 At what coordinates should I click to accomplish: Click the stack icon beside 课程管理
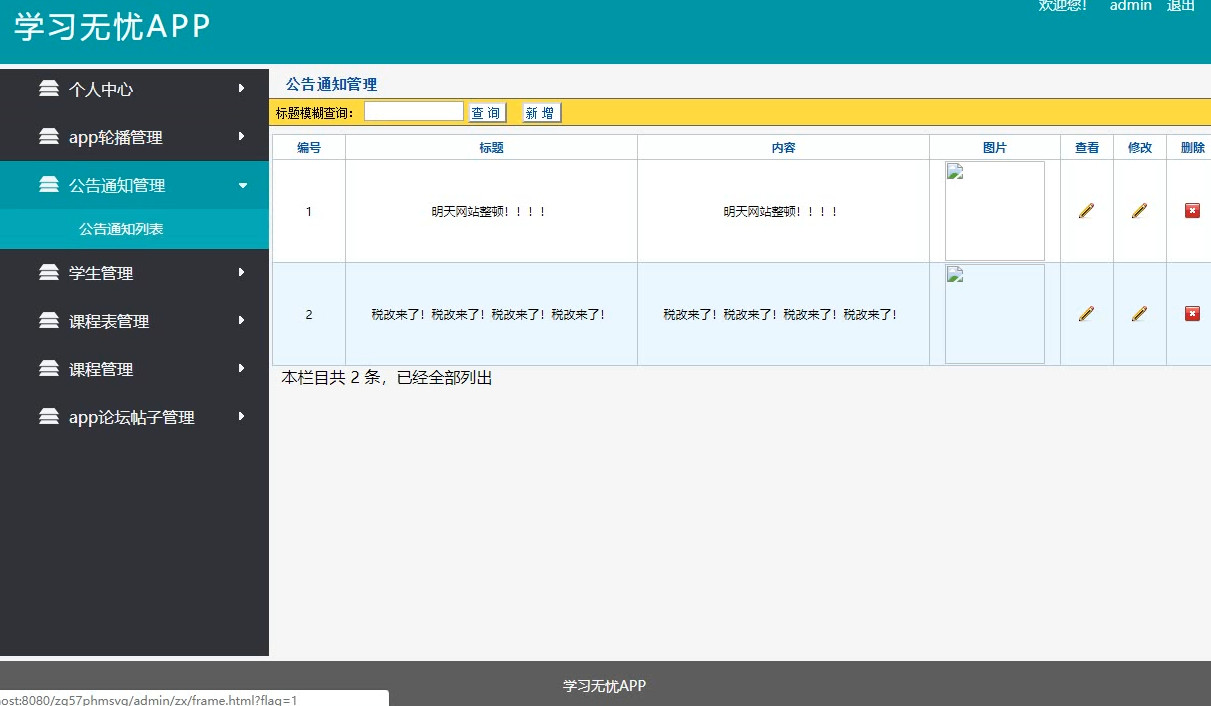point(49,368)
